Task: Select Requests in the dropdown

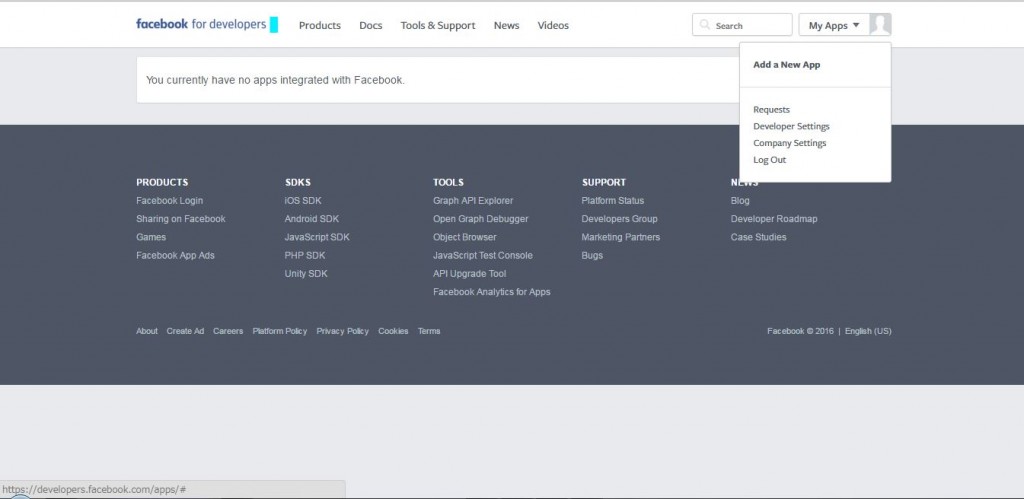Action: [x=771, y=110]
